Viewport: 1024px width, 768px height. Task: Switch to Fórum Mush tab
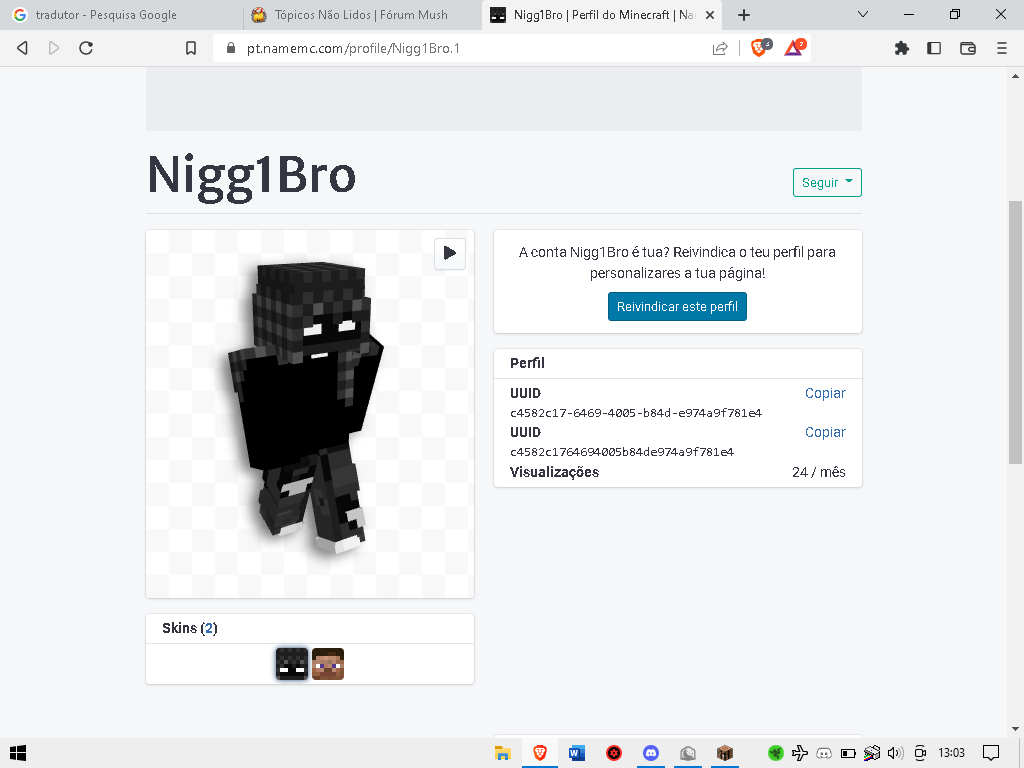362,14
